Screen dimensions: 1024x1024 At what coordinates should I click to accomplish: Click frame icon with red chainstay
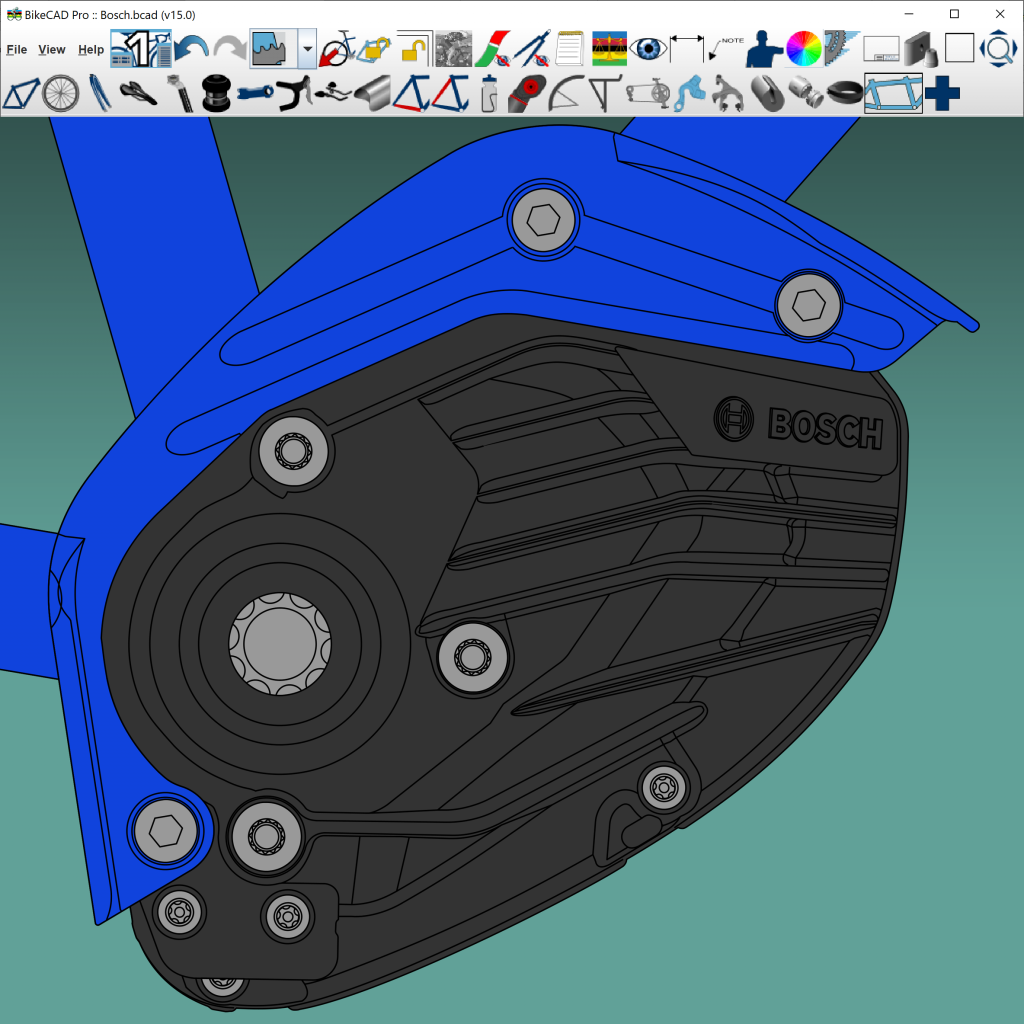[411, 94]
